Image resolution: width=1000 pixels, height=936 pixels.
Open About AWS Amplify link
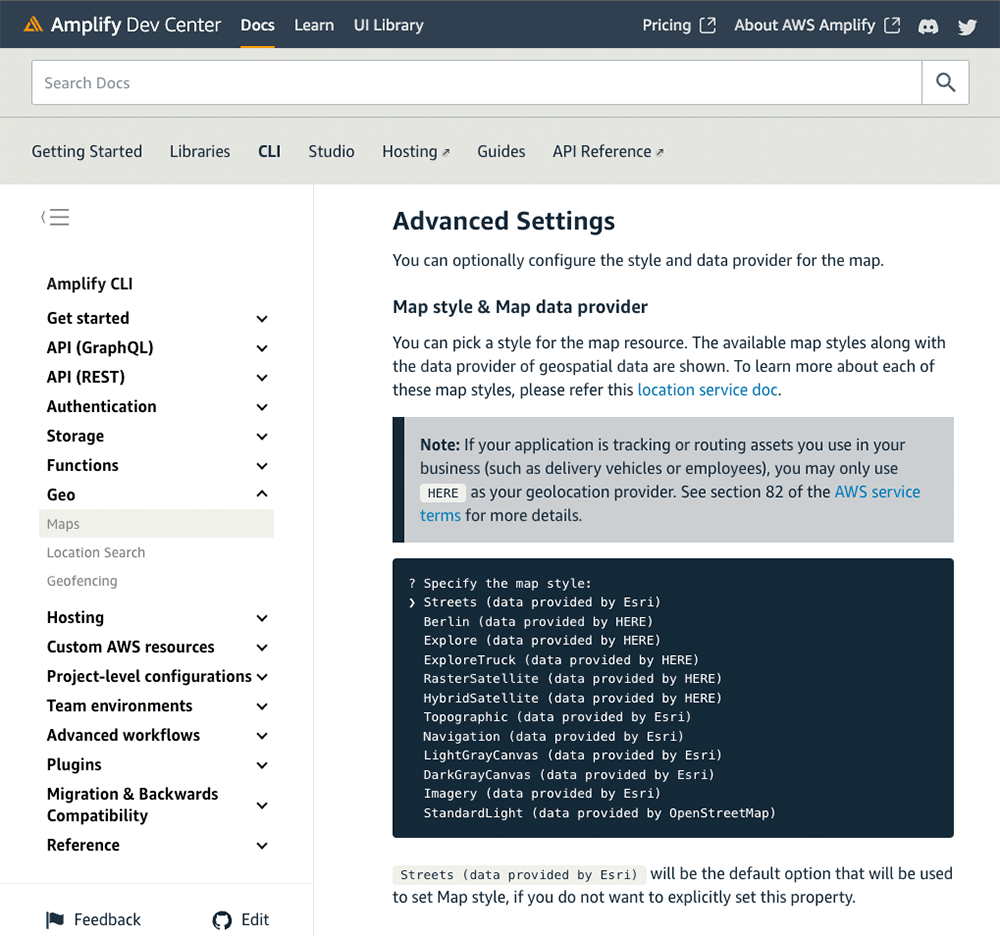804,25
